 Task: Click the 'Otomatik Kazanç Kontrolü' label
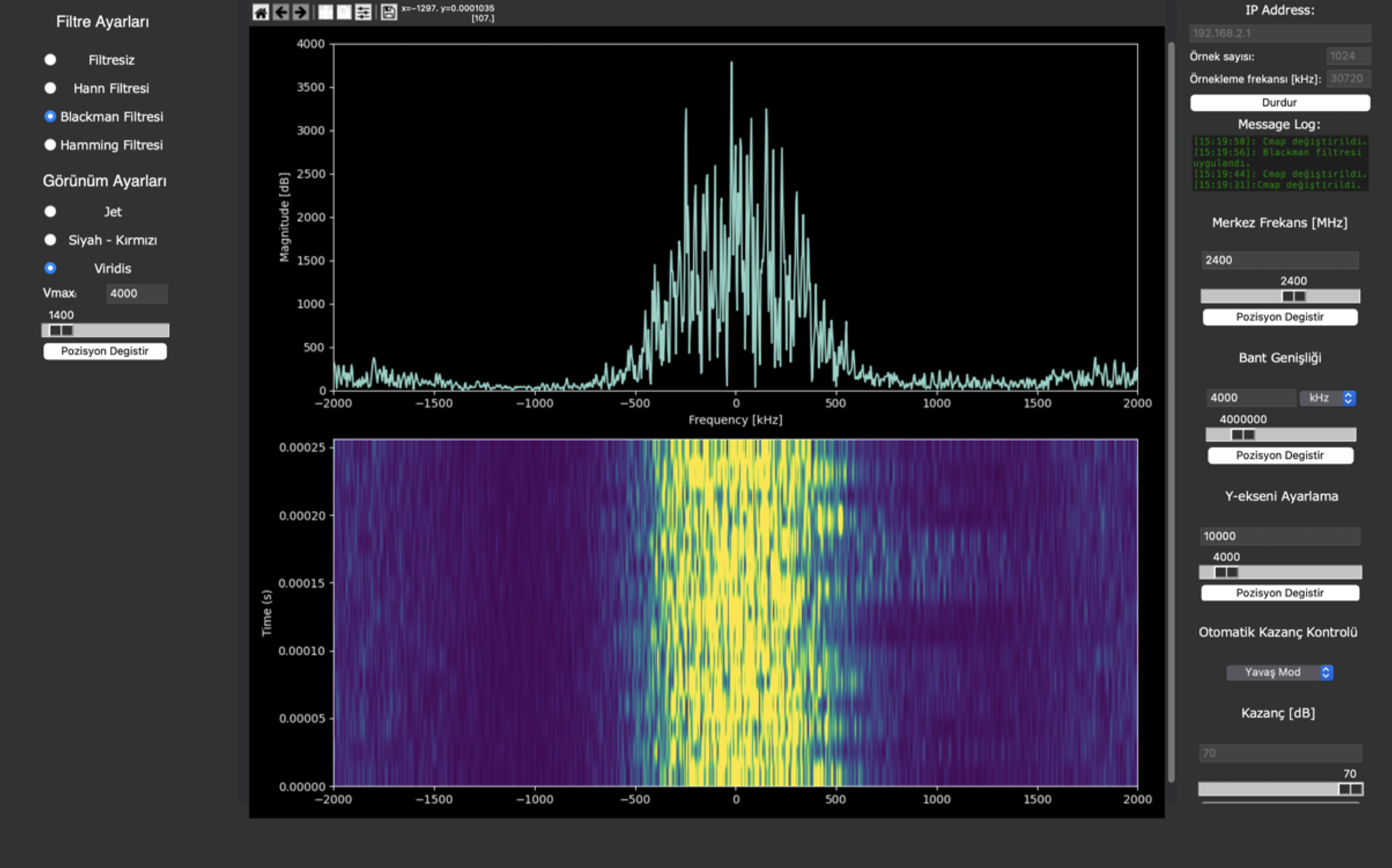pyautogui.click(x=1278, y=632)
